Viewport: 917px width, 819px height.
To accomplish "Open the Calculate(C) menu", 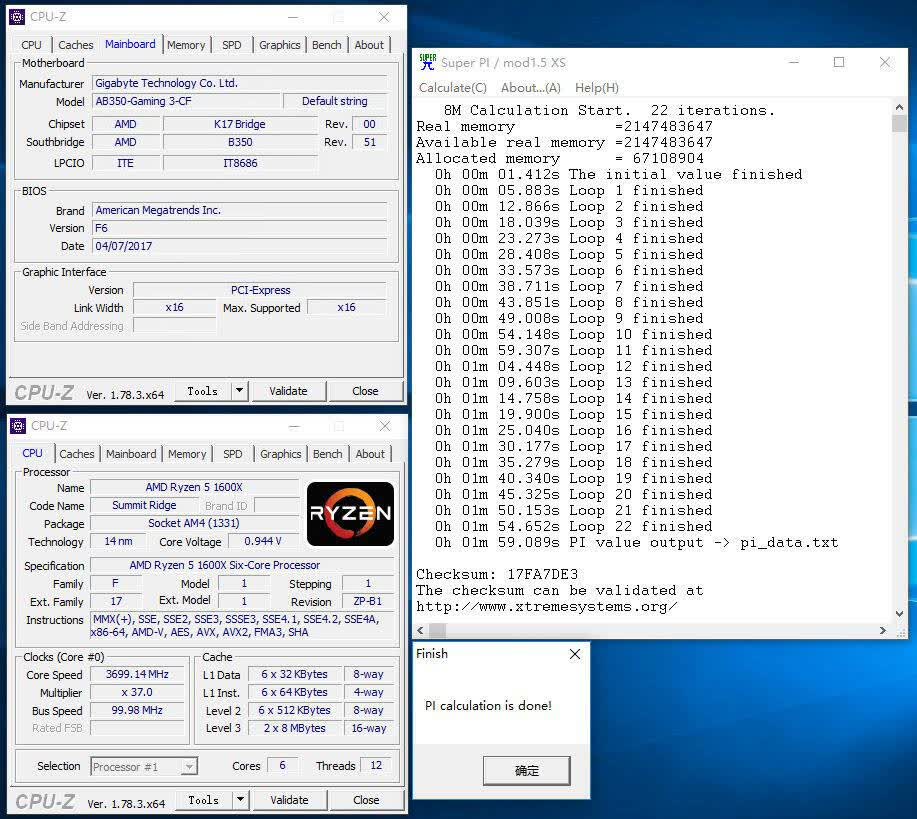I will 453,88.
